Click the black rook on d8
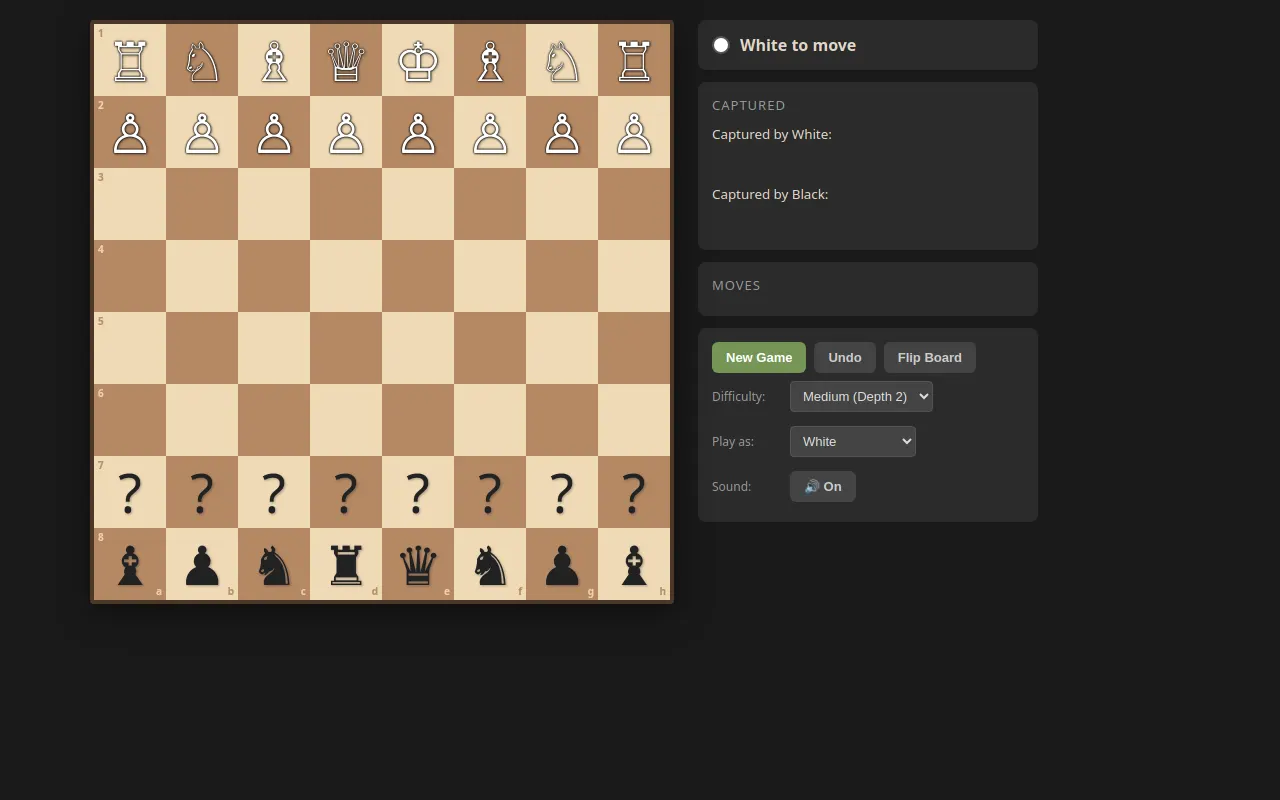 pos(346,564)
